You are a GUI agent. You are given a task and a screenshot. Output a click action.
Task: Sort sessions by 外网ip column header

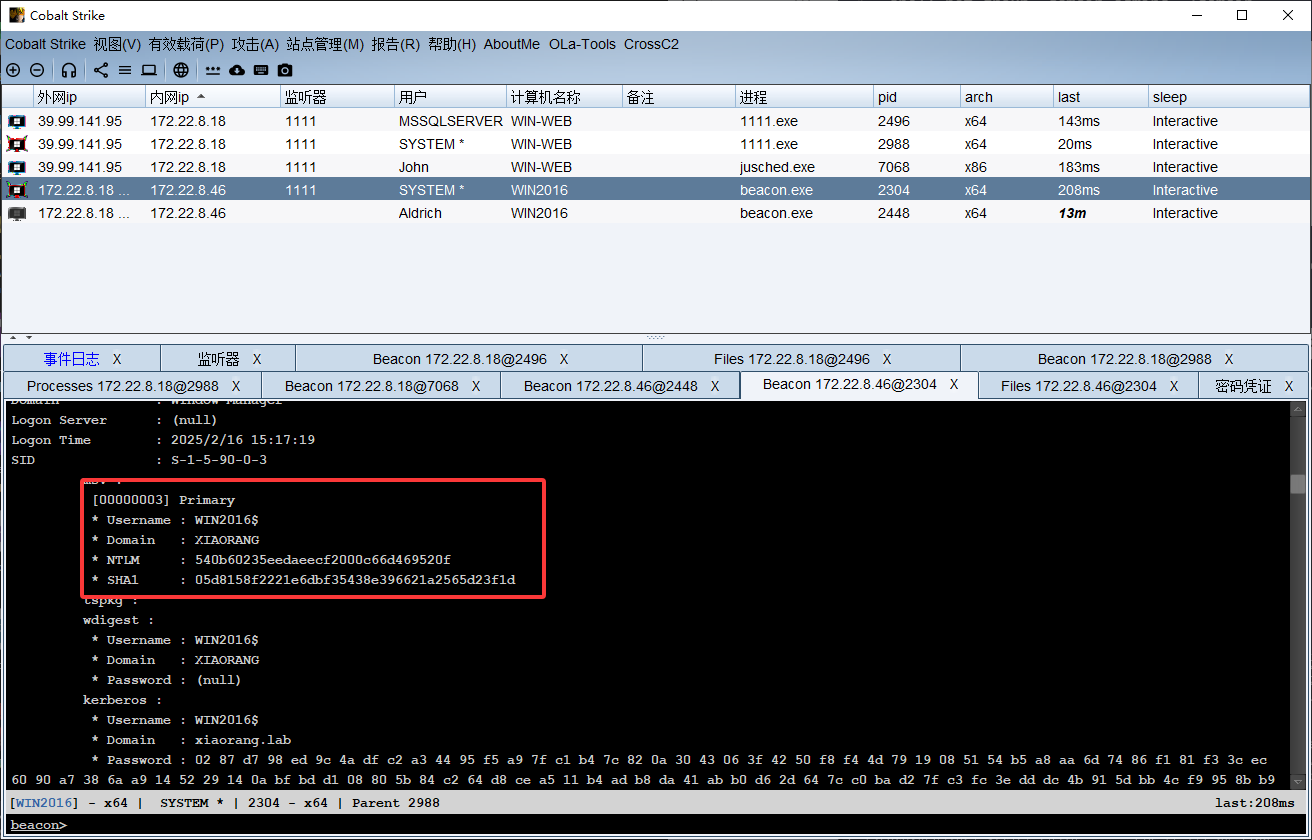click(x=90, y=97)
